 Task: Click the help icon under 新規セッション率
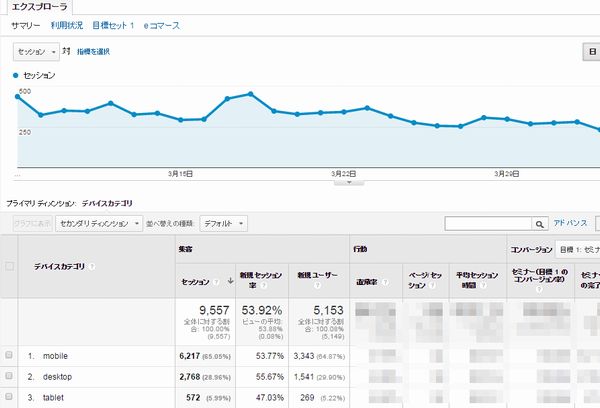tap(264, 286)
